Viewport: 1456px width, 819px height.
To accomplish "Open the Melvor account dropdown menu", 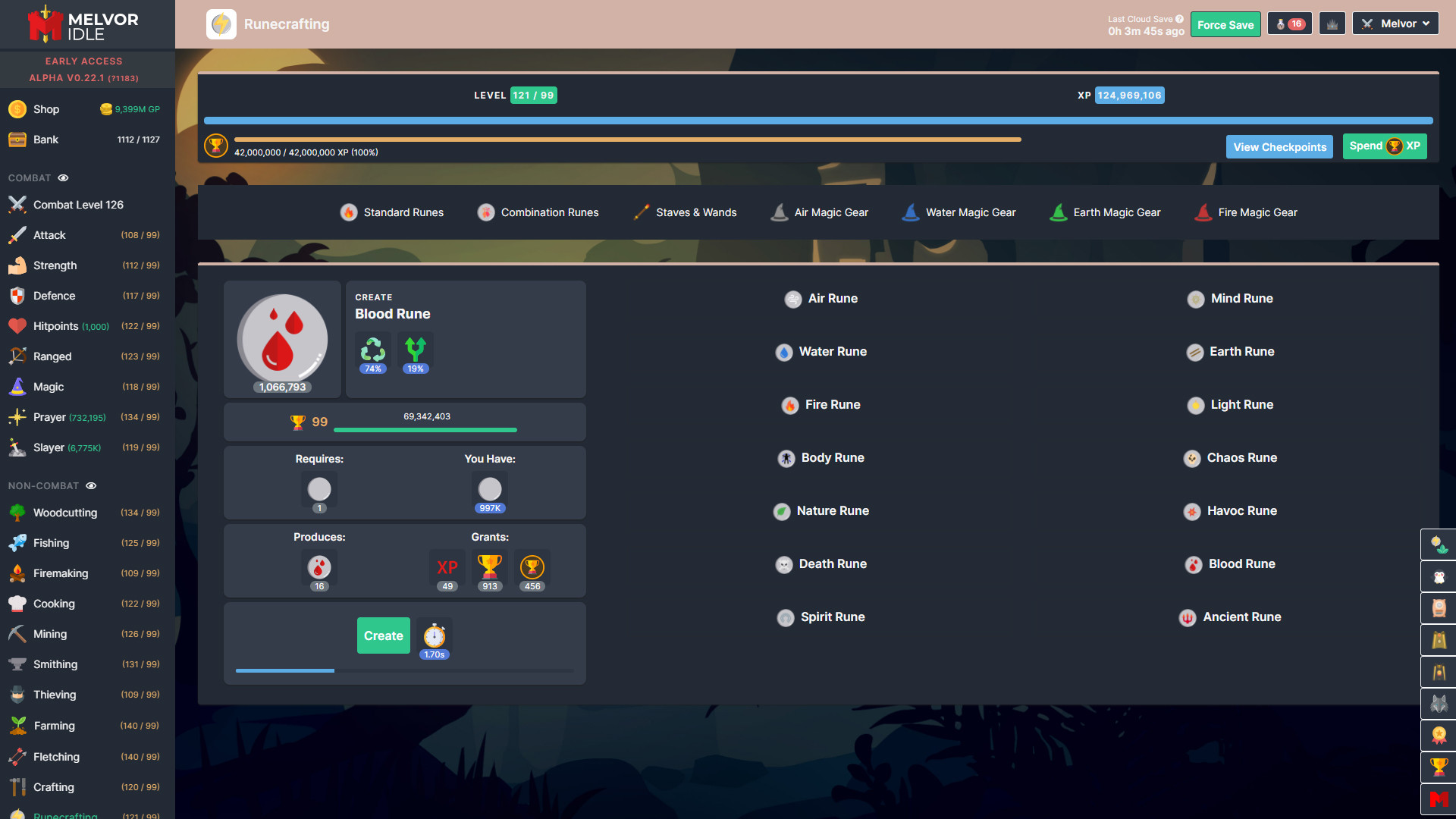I will [1398, 22].
